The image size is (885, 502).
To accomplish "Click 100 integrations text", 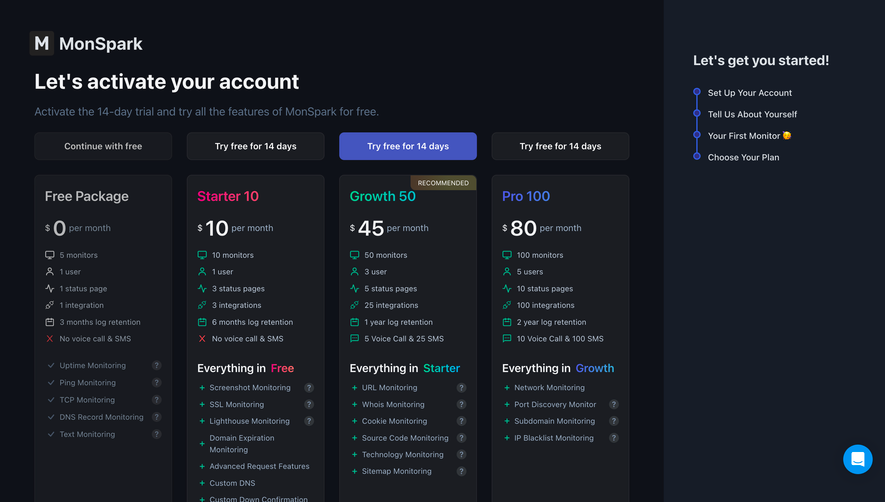I will 545,305.
